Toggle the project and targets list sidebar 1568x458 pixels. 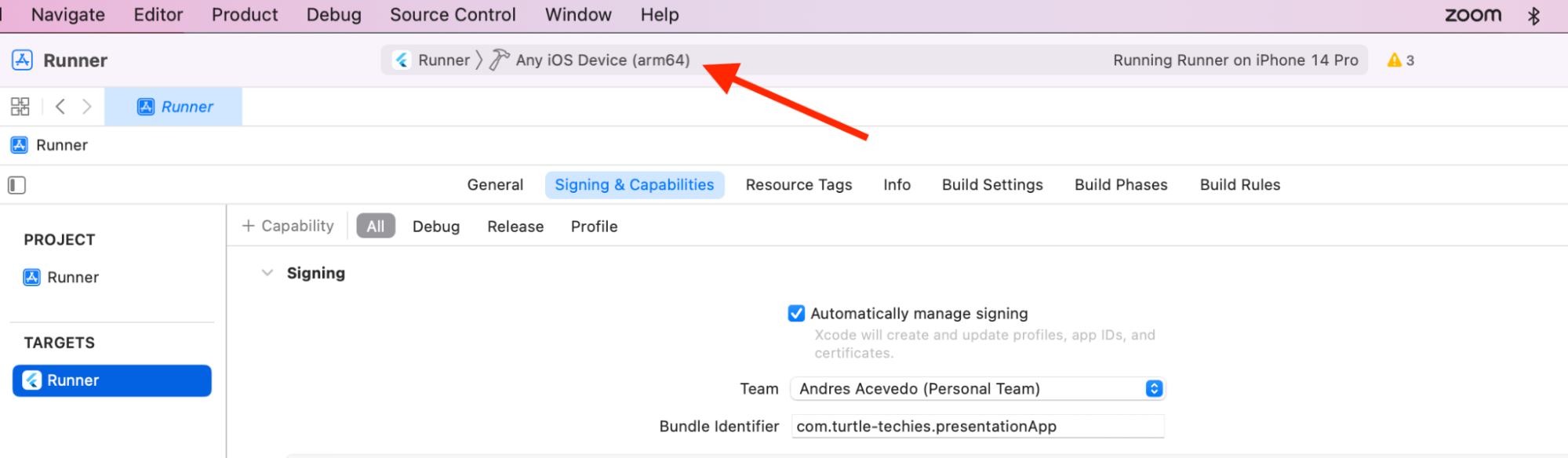pos(16,185)
